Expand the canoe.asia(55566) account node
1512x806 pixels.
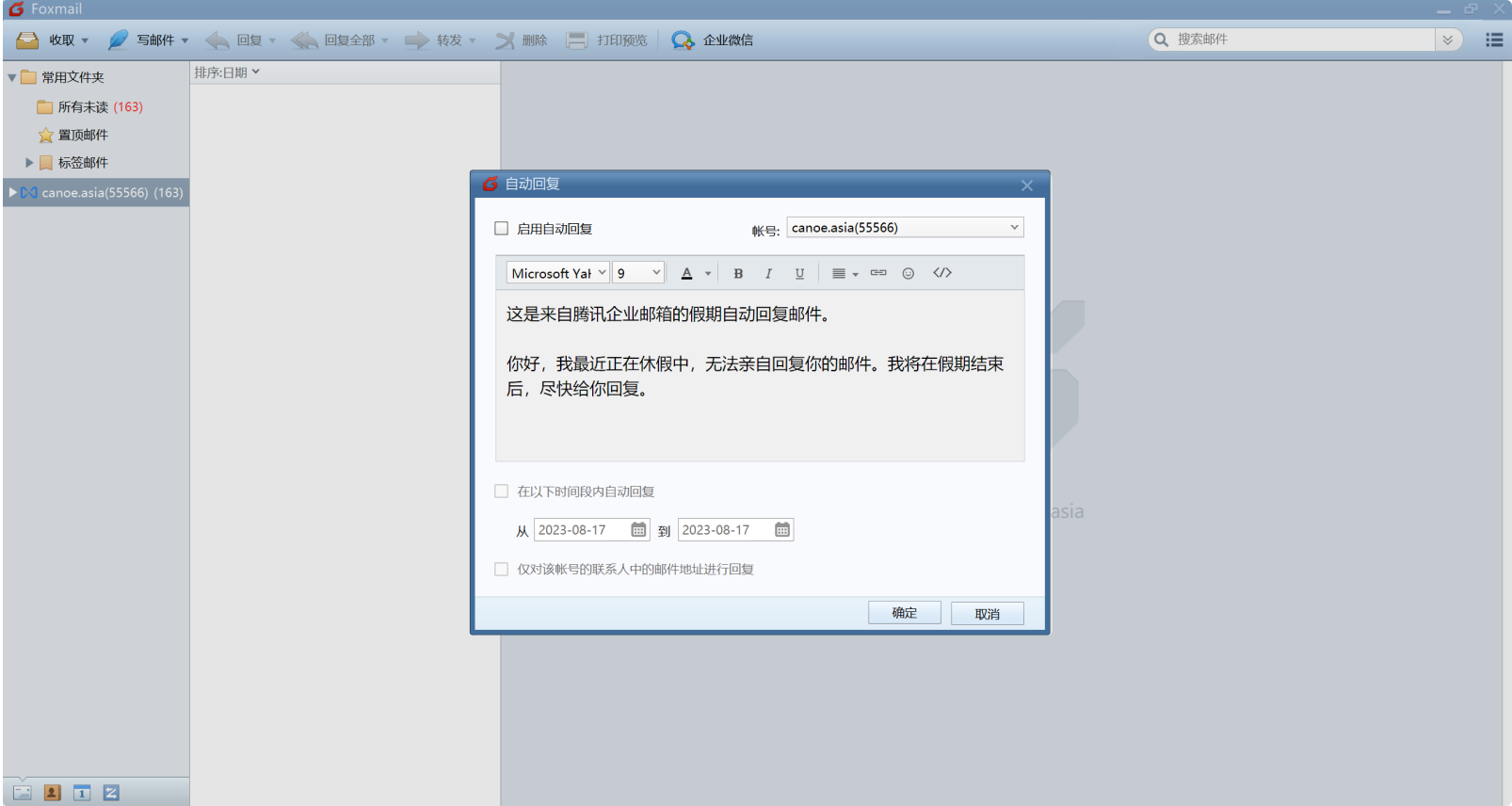[12, 192]
